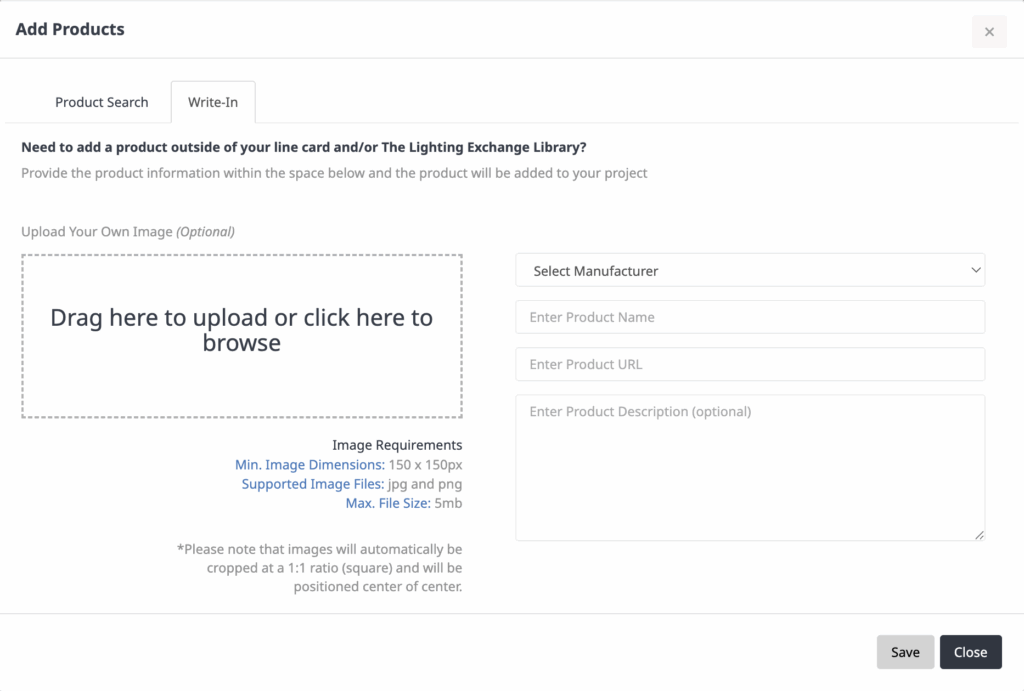Click the 'Provide the product information' instruction text
The height and width of the screenshot is (691, 1024).
(334, 173)
